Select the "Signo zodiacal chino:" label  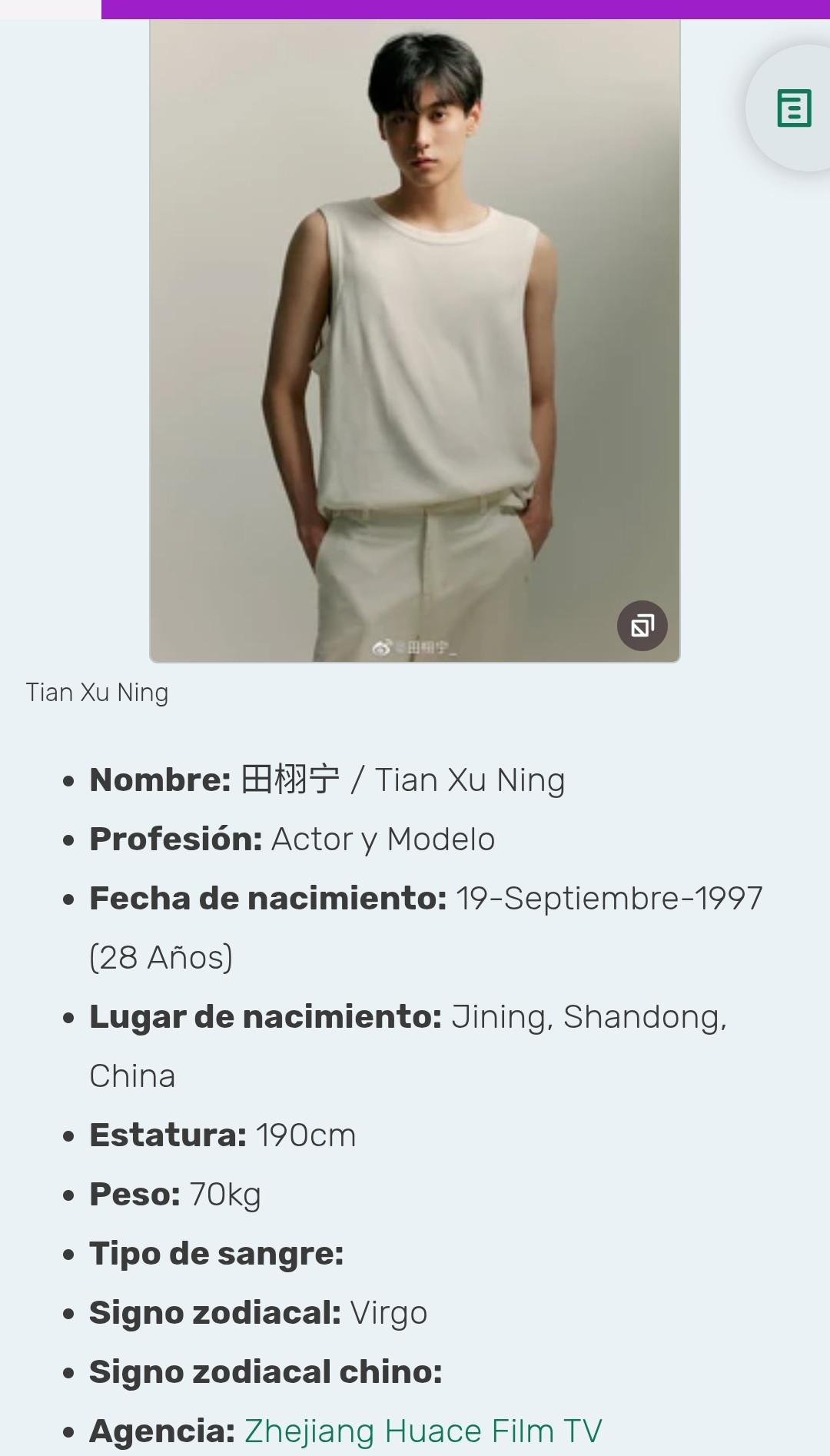(x=265, y=1371)
